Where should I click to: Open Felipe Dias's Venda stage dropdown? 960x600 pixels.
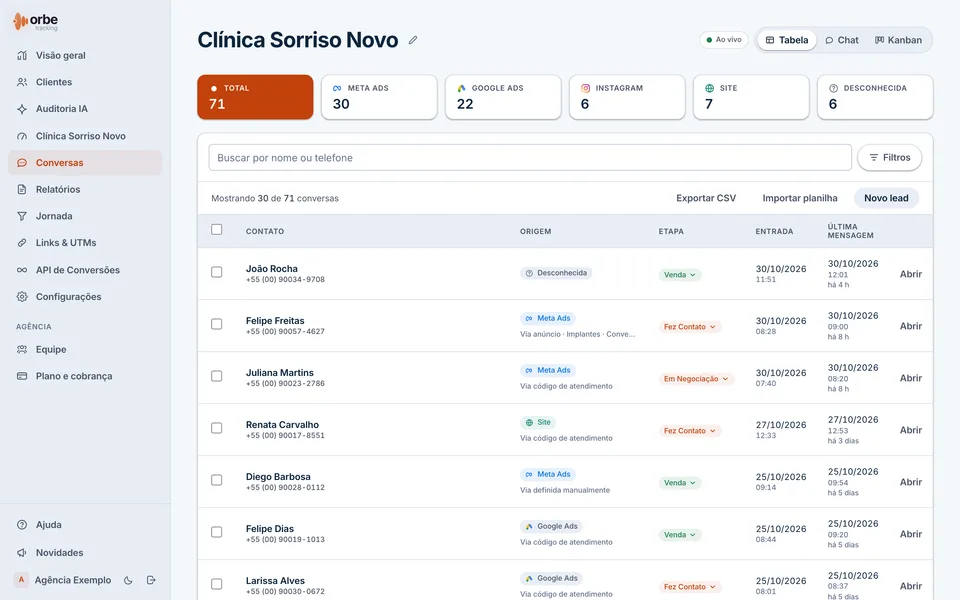(x=680, y=535)
